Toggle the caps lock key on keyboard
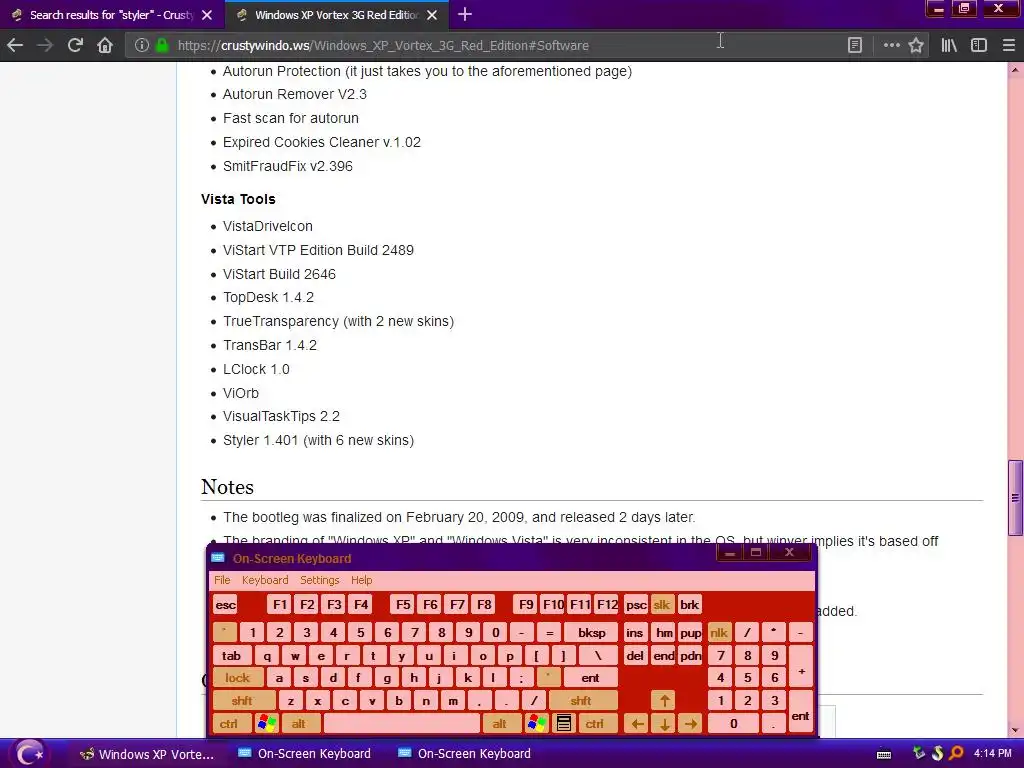 click(238, 678)
